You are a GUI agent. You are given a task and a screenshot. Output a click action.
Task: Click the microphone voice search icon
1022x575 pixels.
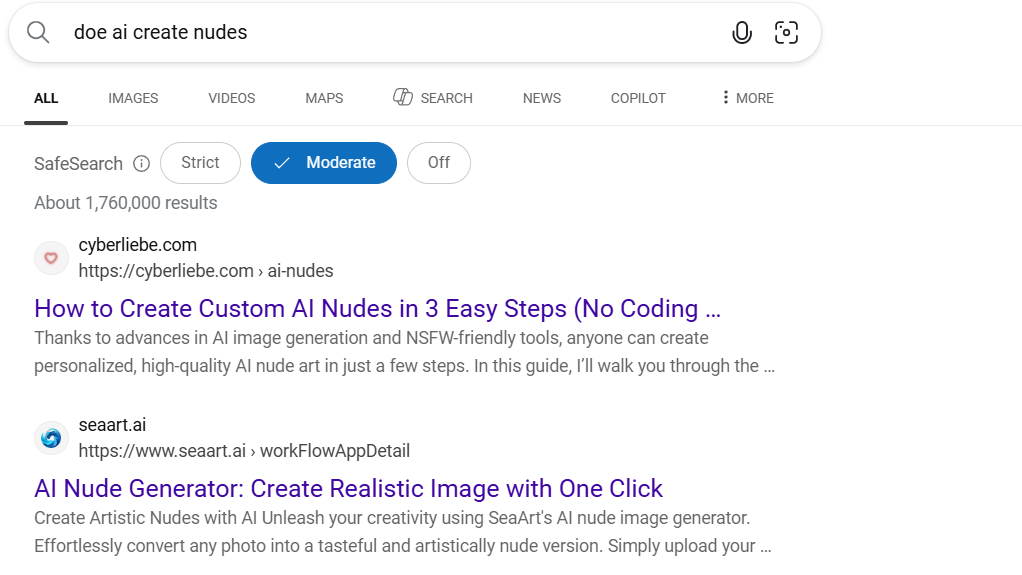[x=741, y=33]
